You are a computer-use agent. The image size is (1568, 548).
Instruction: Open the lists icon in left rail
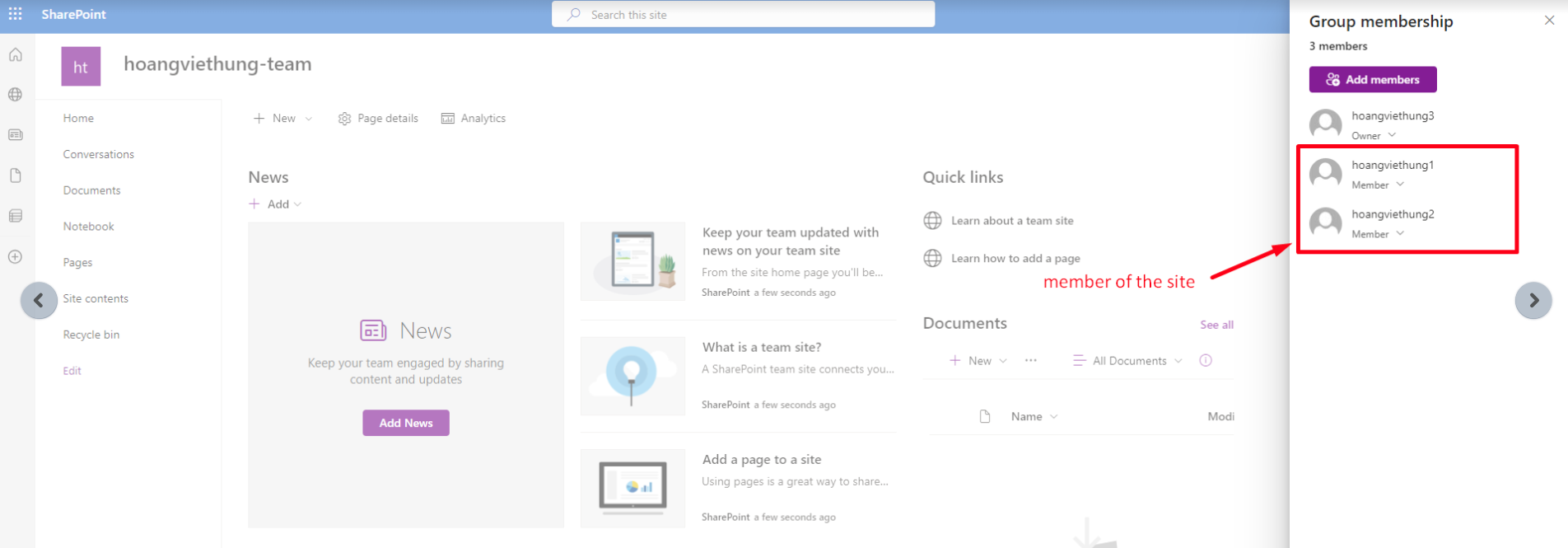point(16,216)
